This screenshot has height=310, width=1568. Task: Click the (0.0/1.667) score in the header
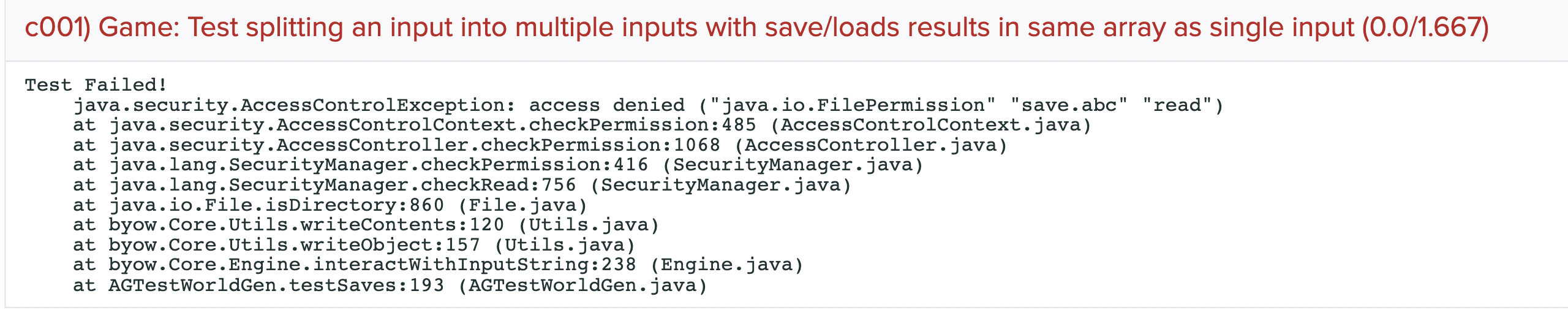pyautogui.click(x=1426, y=28)
